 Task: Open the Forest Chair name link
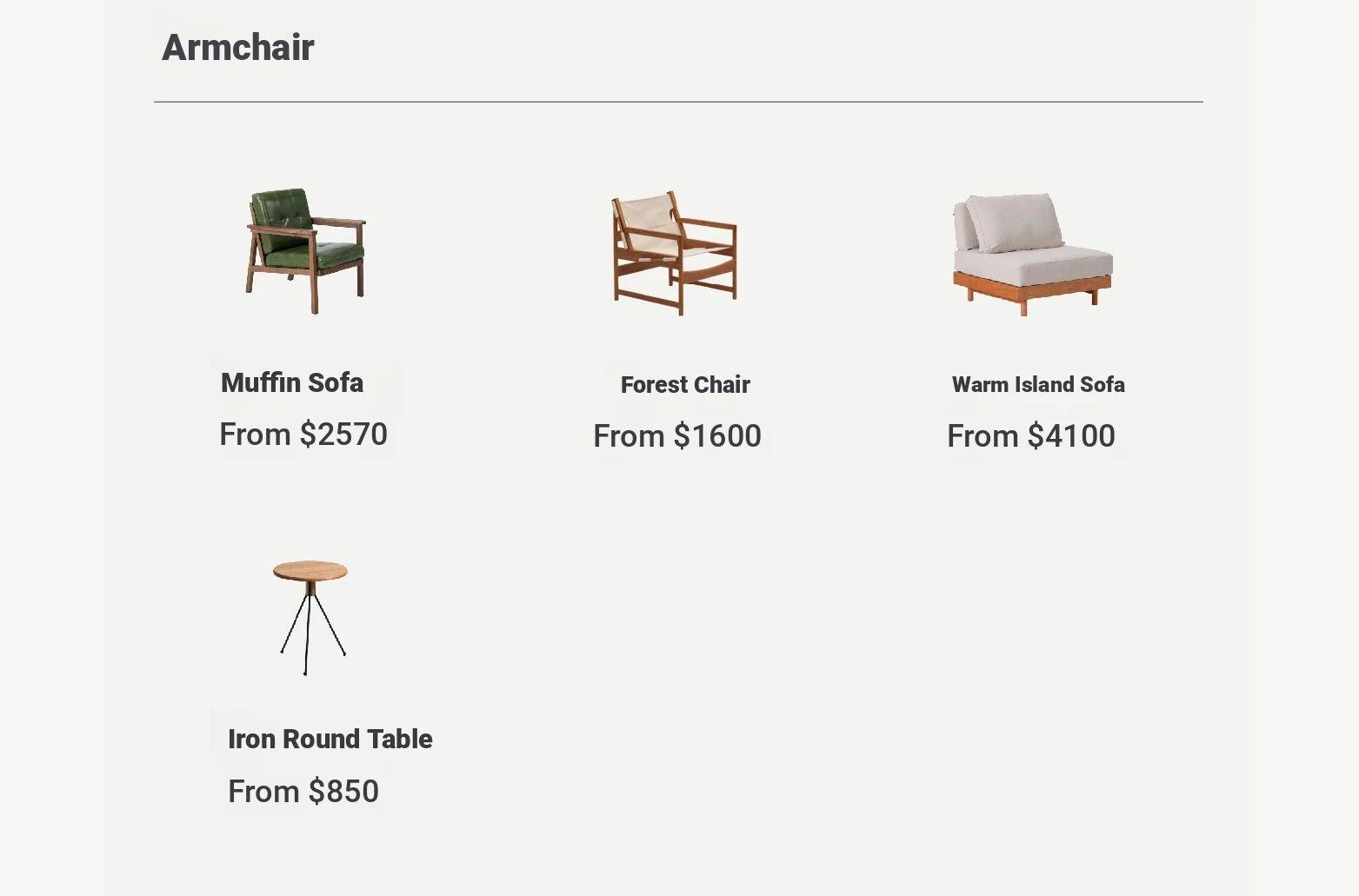(685, 384)
